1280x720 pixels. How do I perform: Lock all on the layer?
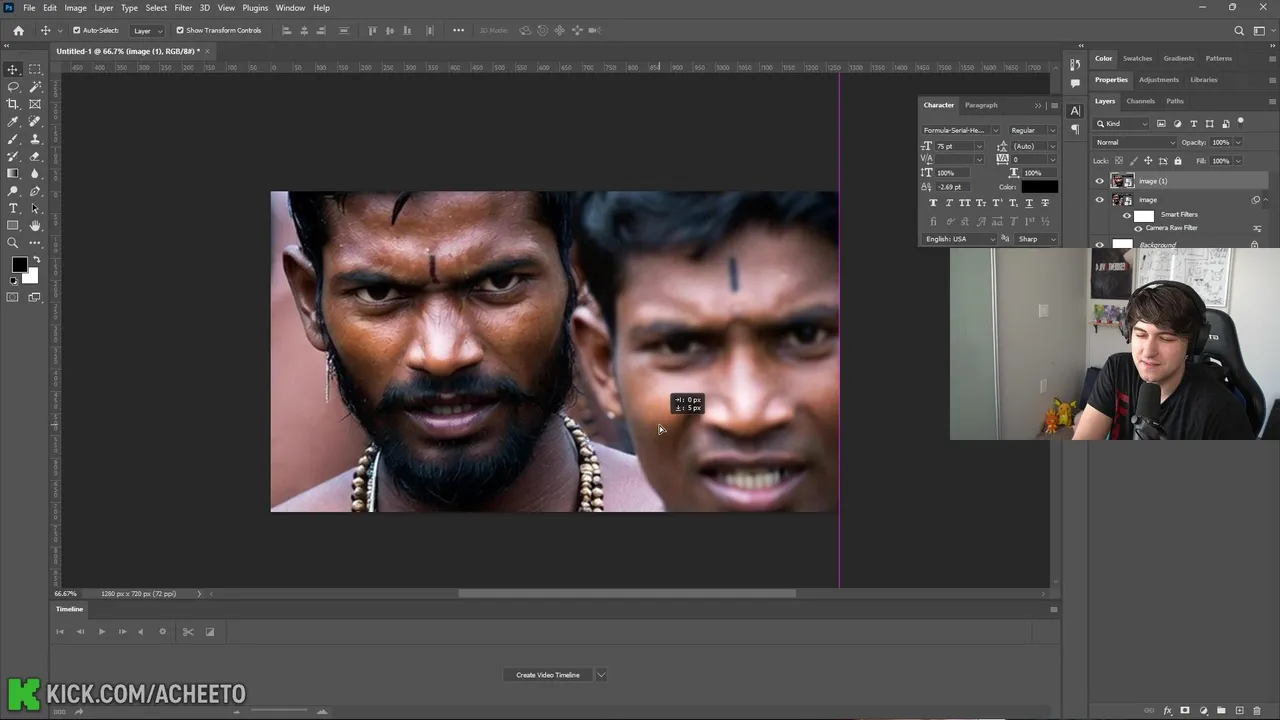1178,161
